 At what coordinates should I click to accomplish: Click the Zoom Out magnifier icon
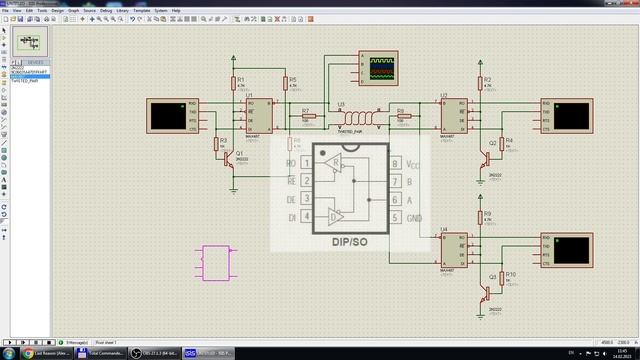tap(106, 19)
